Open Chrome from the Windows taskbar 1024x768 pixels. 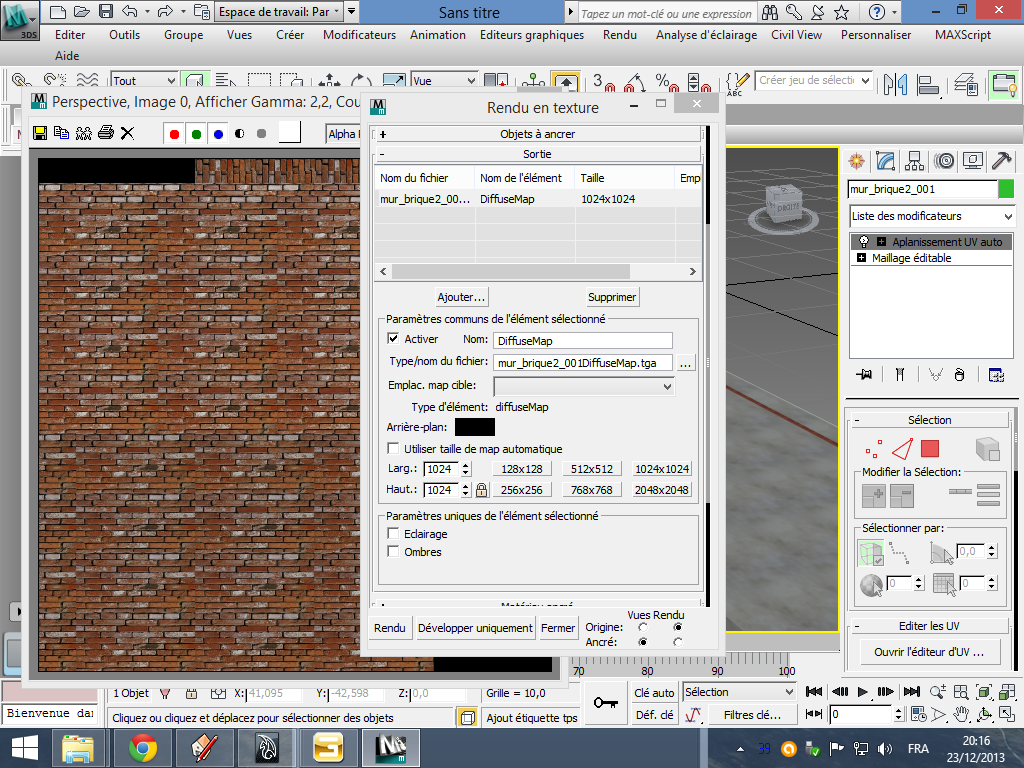143,748
